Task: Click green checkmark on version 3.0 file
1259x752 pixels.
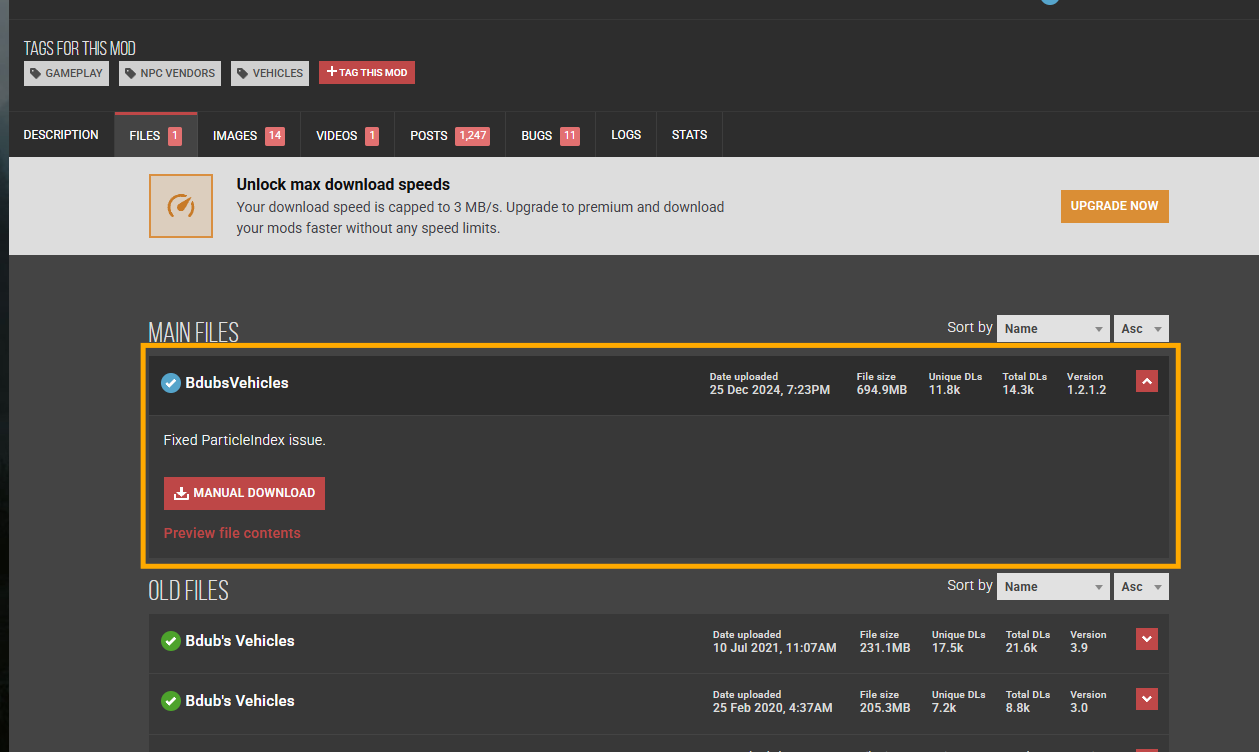Action: click(x=171, y=701)
